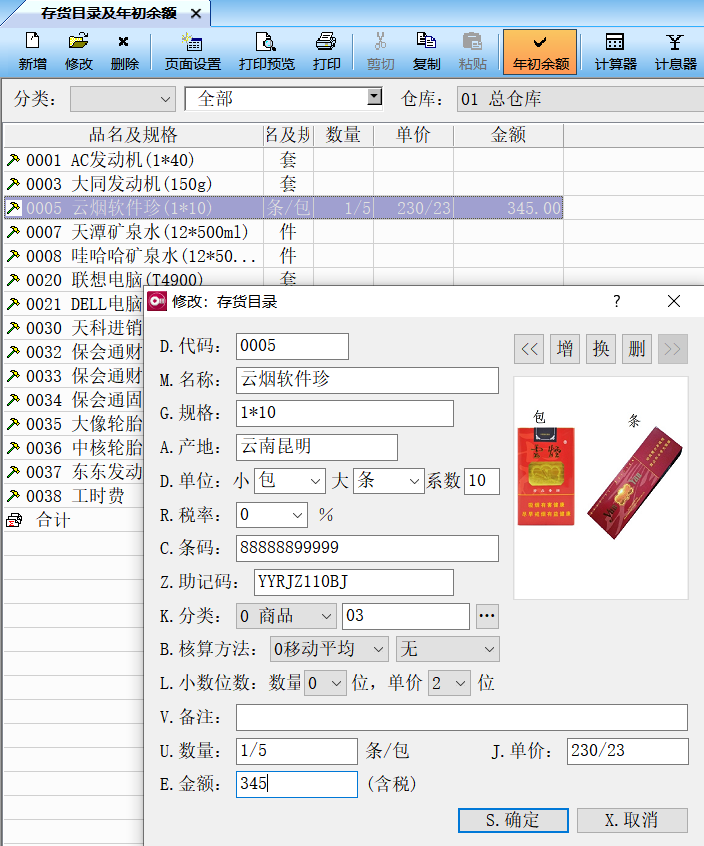Select row 0007 天潭矿泉水
The height and width of the screenshot is (846, 704).
[283, 232]
